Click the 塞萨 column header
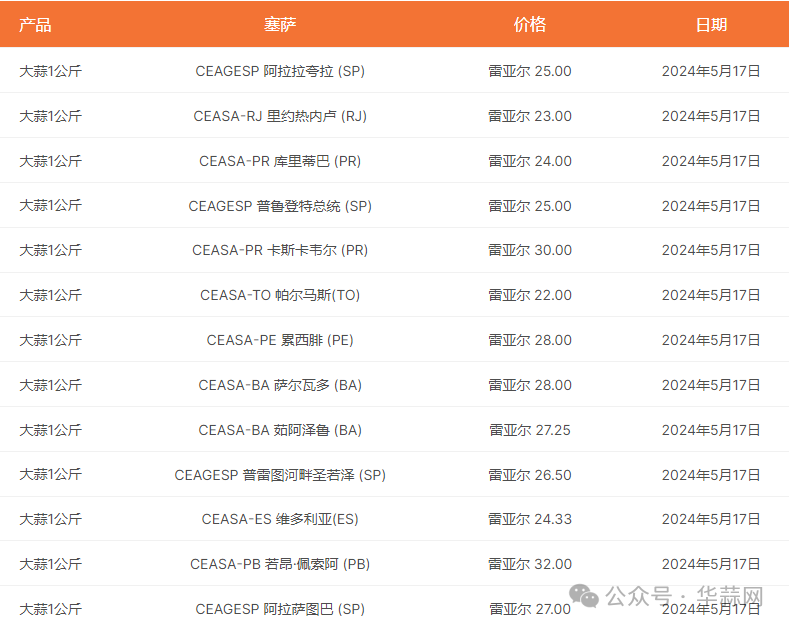 [280, 25]
